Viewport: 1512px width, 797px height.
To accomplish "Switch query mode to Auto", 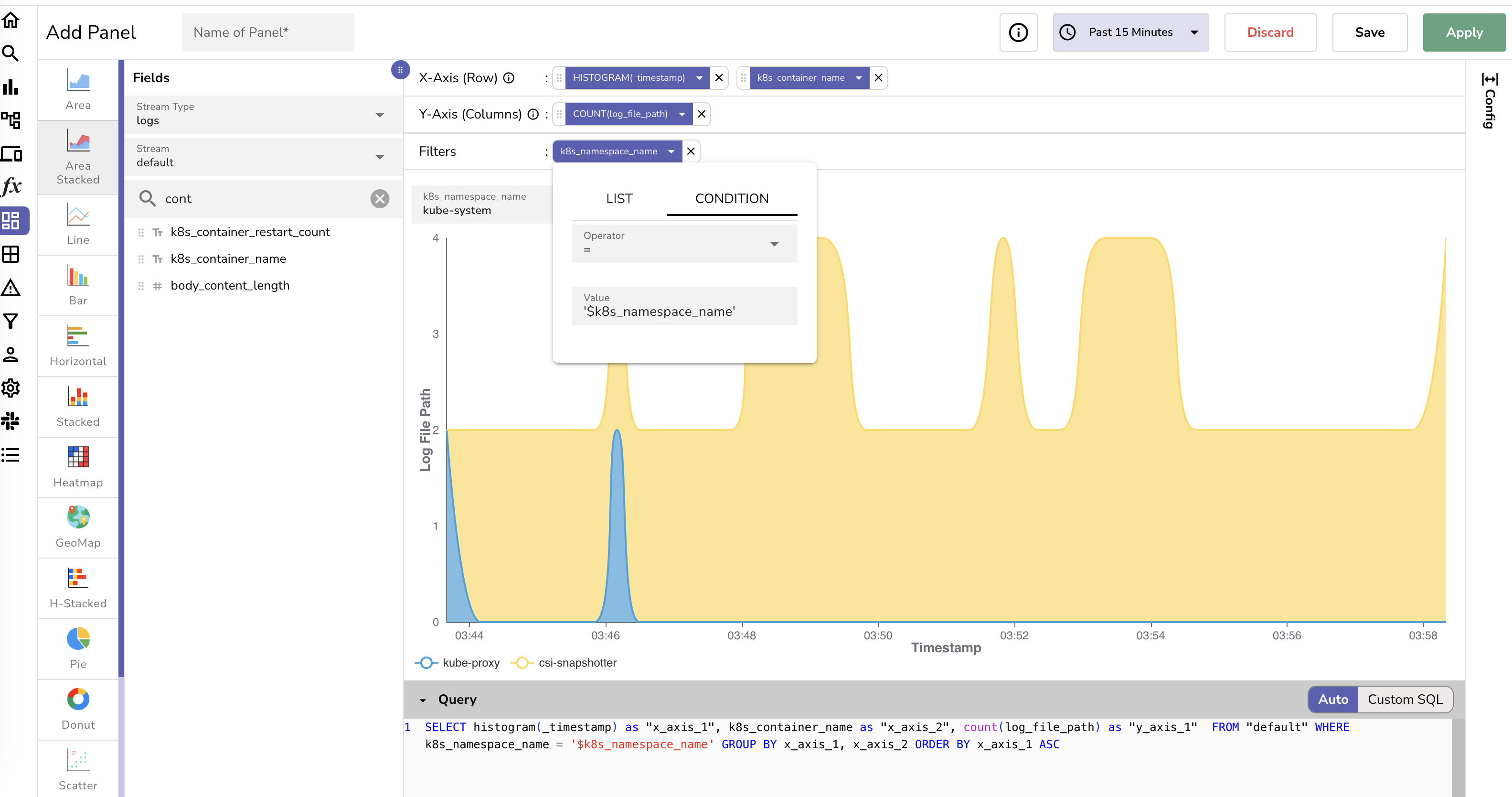I will point(1333,700).
